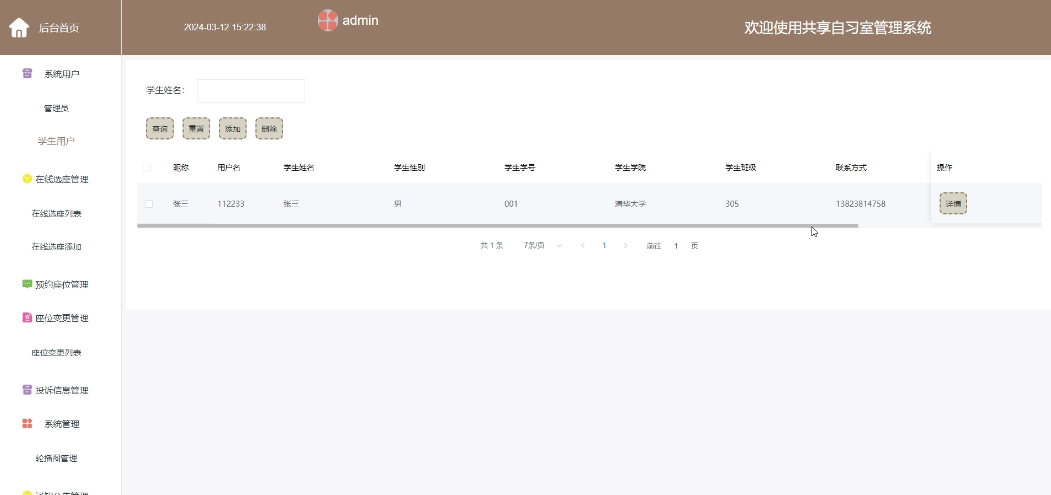Expand the 在线选座管理 menu group

(x=60, y=179)
